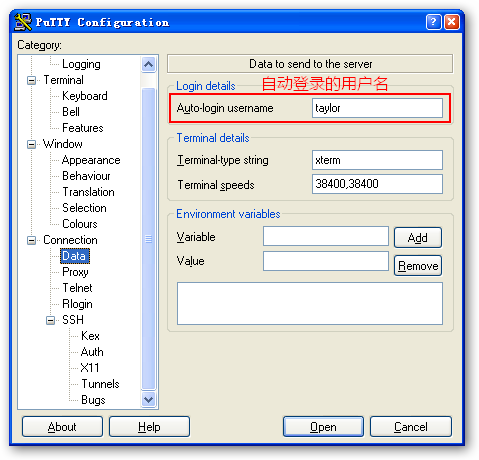479x460 pixels.
Task: Click the Auto-login username field
Action: point(377,108)
